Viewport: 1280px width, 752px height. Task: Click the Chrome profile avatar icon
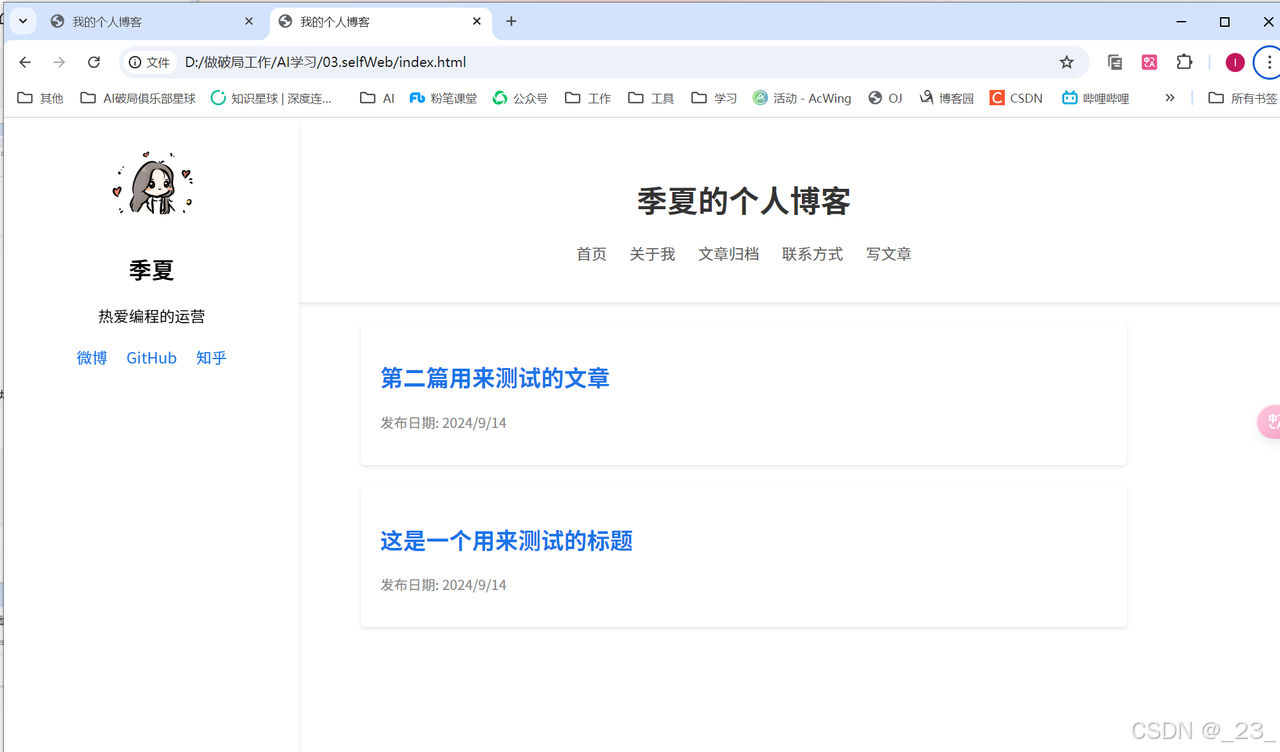tap(1234, 61)
